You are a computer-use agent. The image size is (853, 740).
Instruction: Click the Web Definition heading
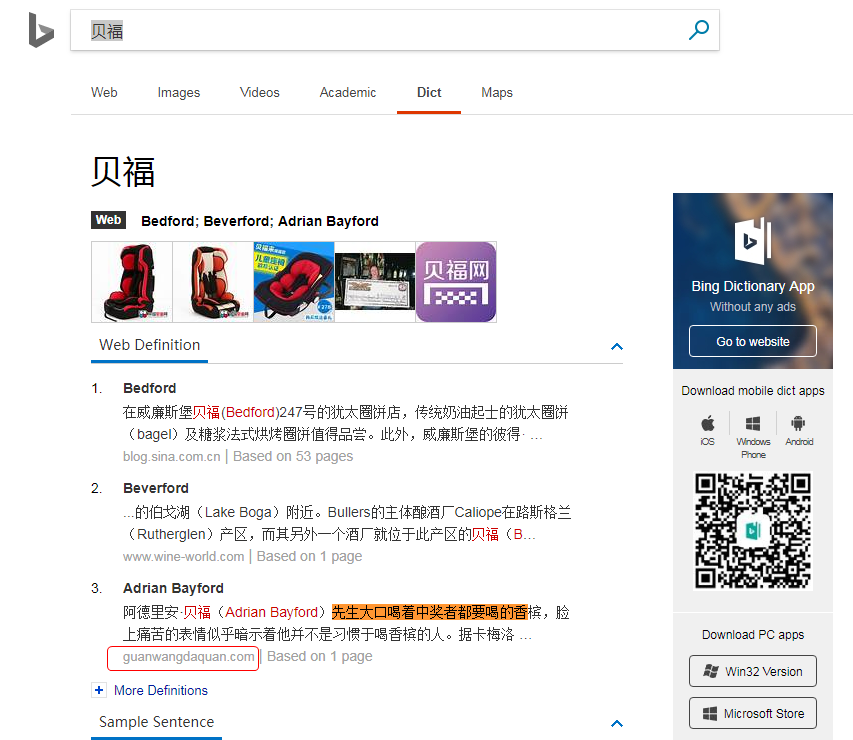150,345
